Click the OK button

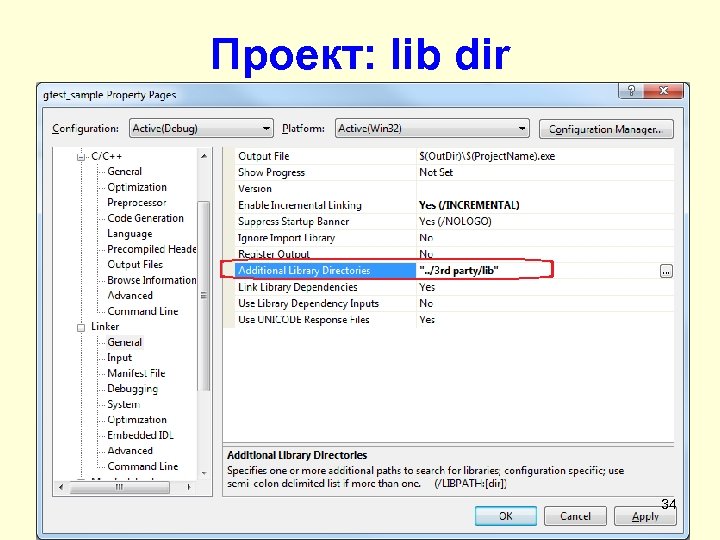pos(506,516)
